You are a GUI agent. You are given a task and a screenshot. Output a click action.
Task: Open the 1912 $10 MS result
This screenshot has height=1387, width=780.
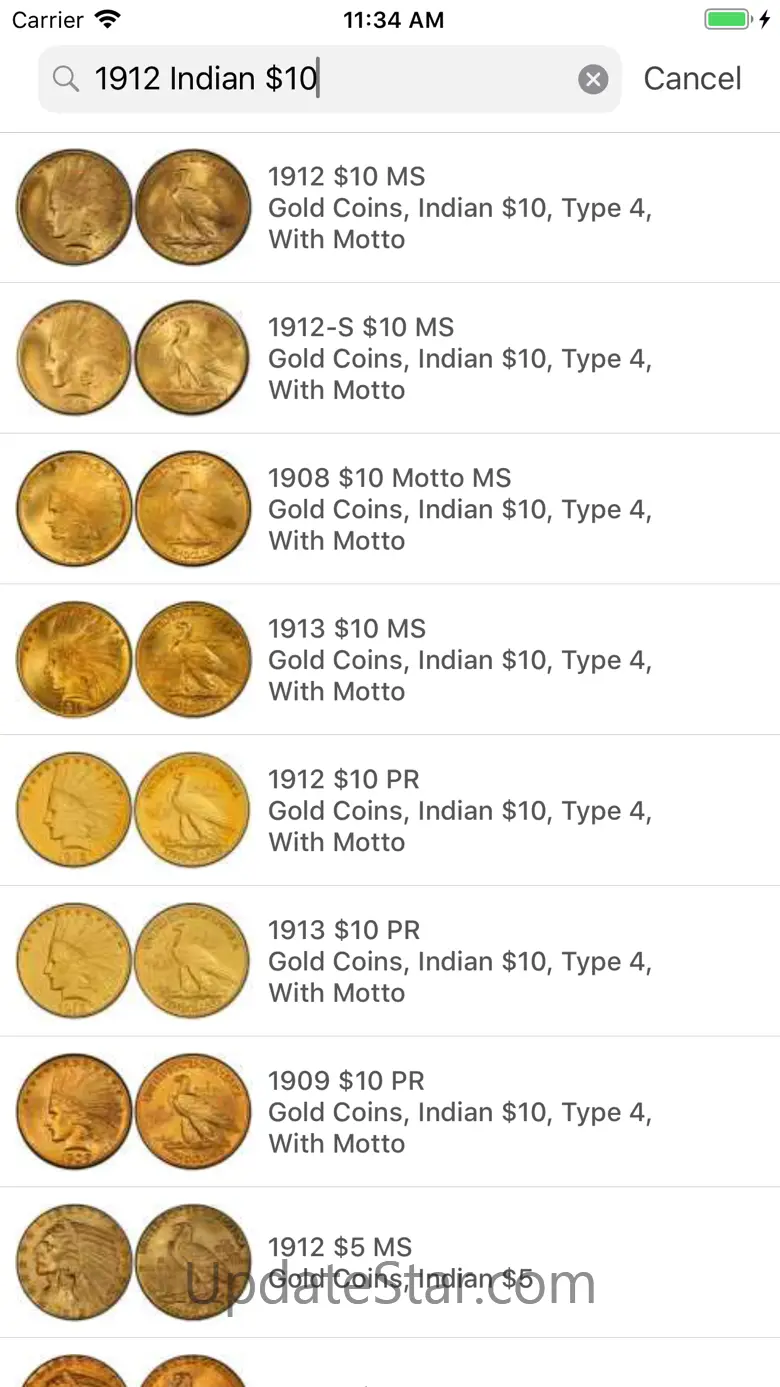pyautogui.click(x=460, y=208)
